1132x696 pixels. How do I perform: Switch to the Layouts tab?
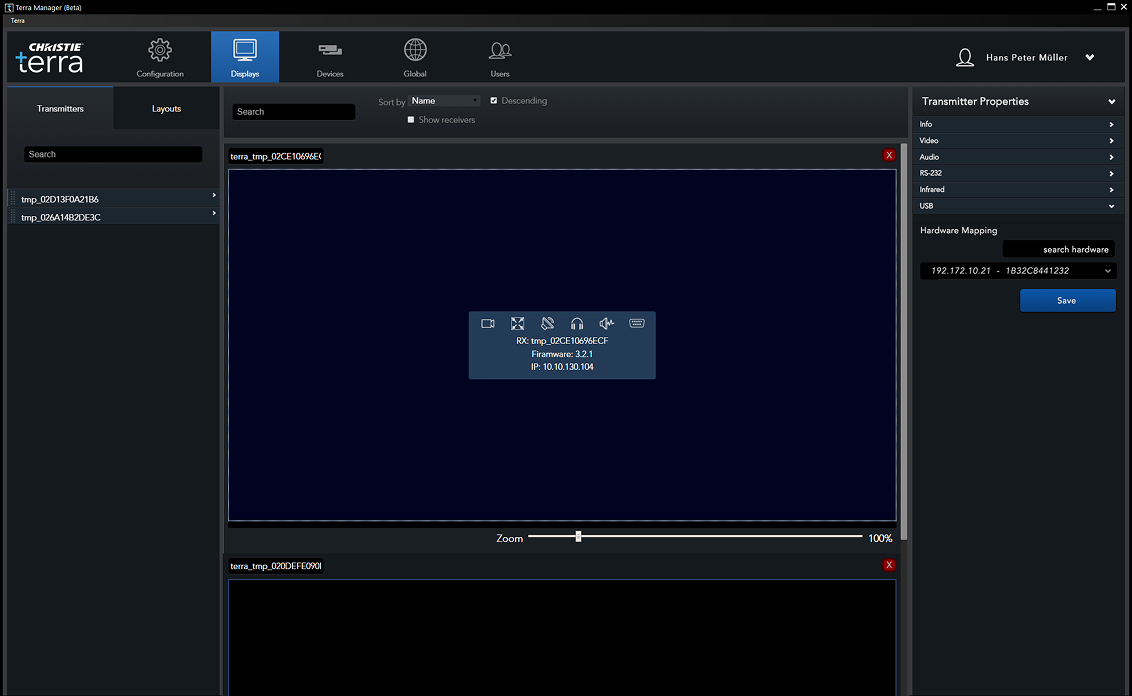tap(166, 108)
